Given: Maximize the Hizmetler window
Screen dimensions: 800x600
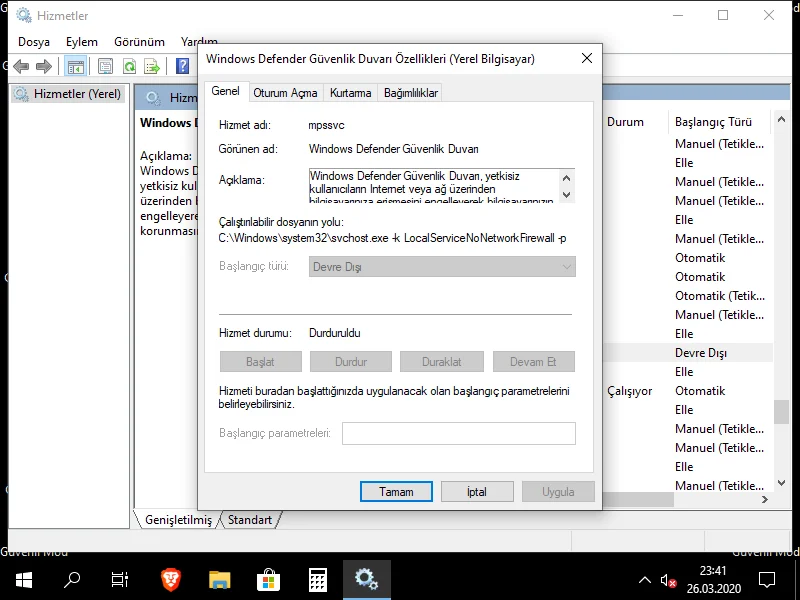Looking at the screenshot, I should tap(723, 15).
